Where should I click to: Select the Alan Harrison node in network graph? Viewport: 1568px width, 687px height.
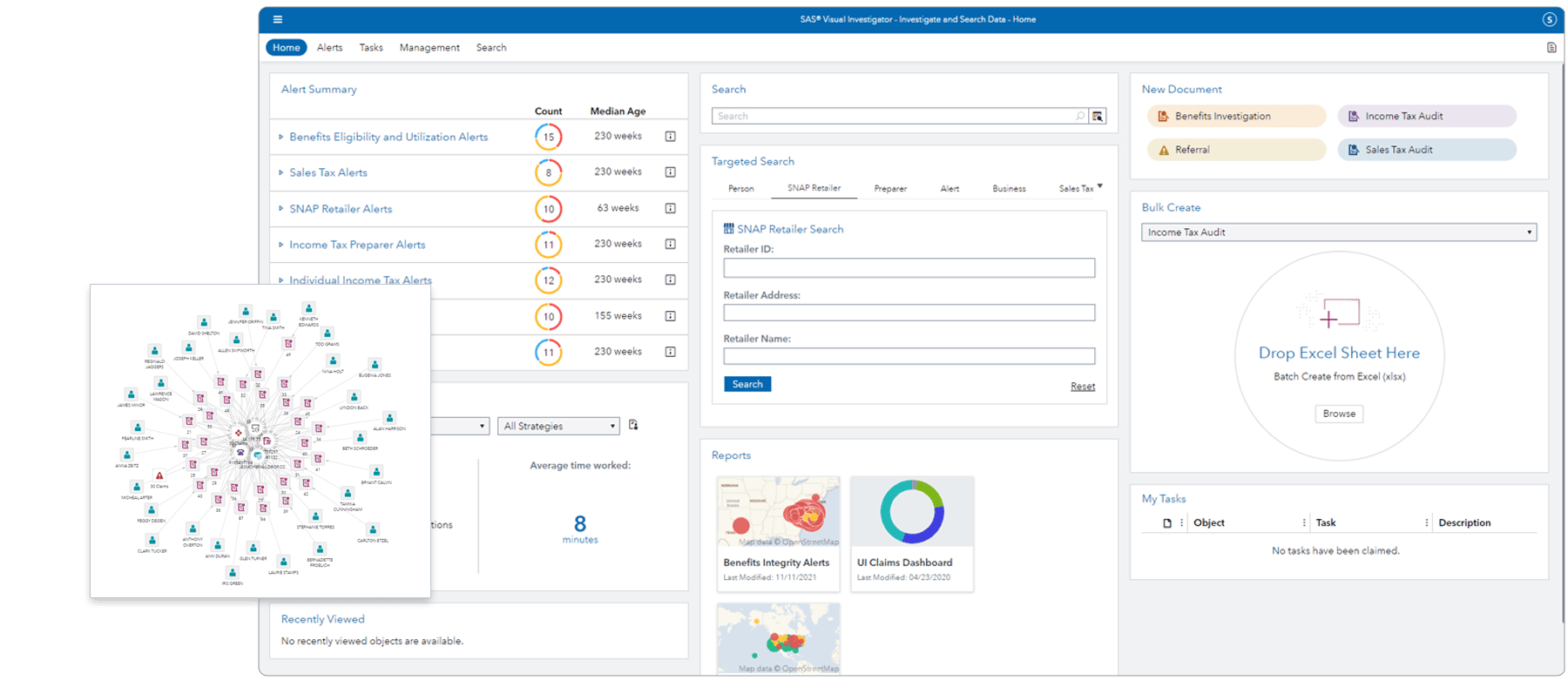(389, 418)
